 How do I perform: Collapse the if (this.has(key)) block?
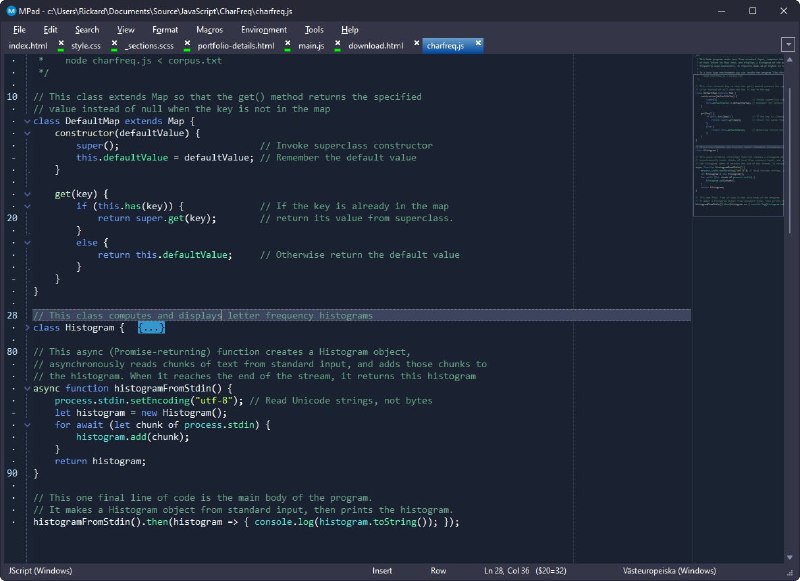[x=28, y=206]
